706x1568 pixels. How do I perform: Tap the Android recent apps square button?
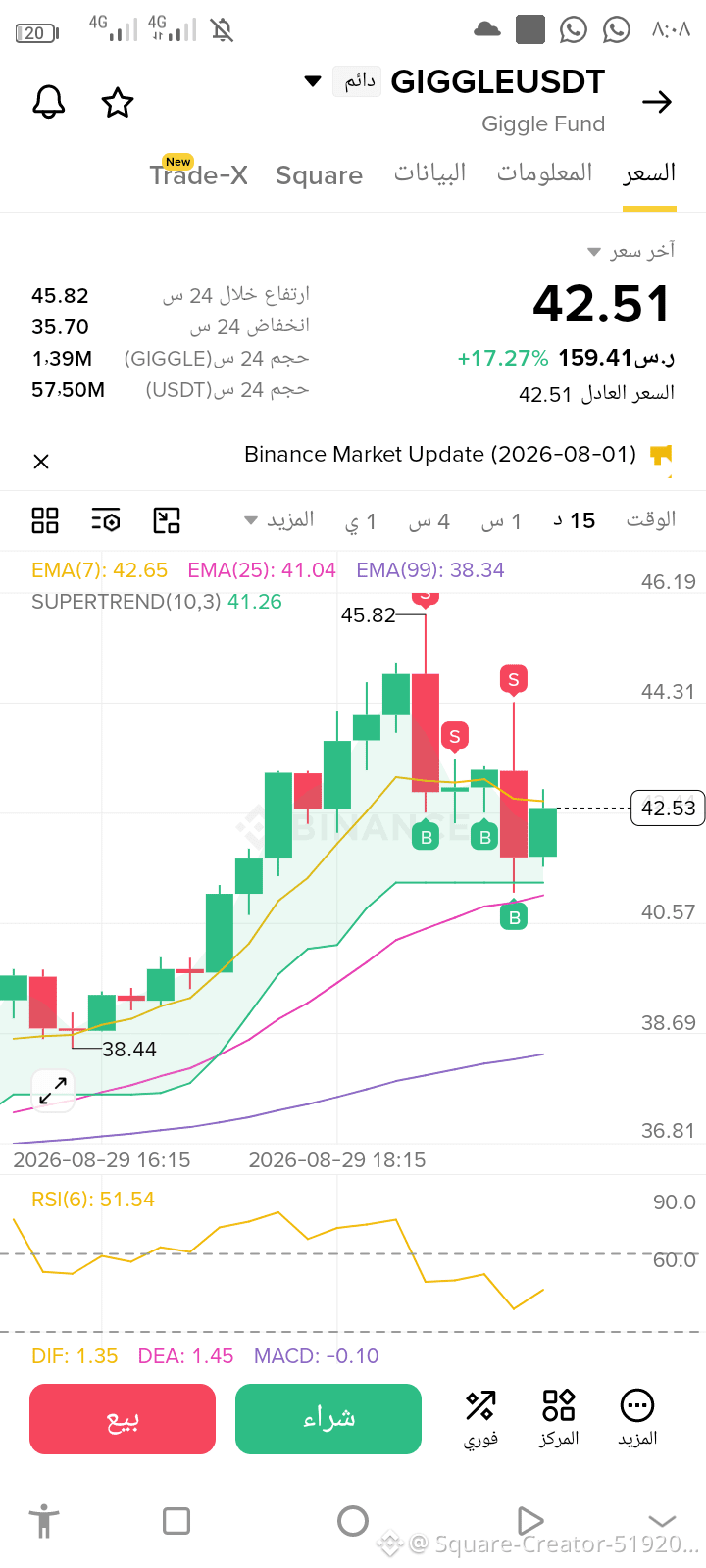[176, 1521]
